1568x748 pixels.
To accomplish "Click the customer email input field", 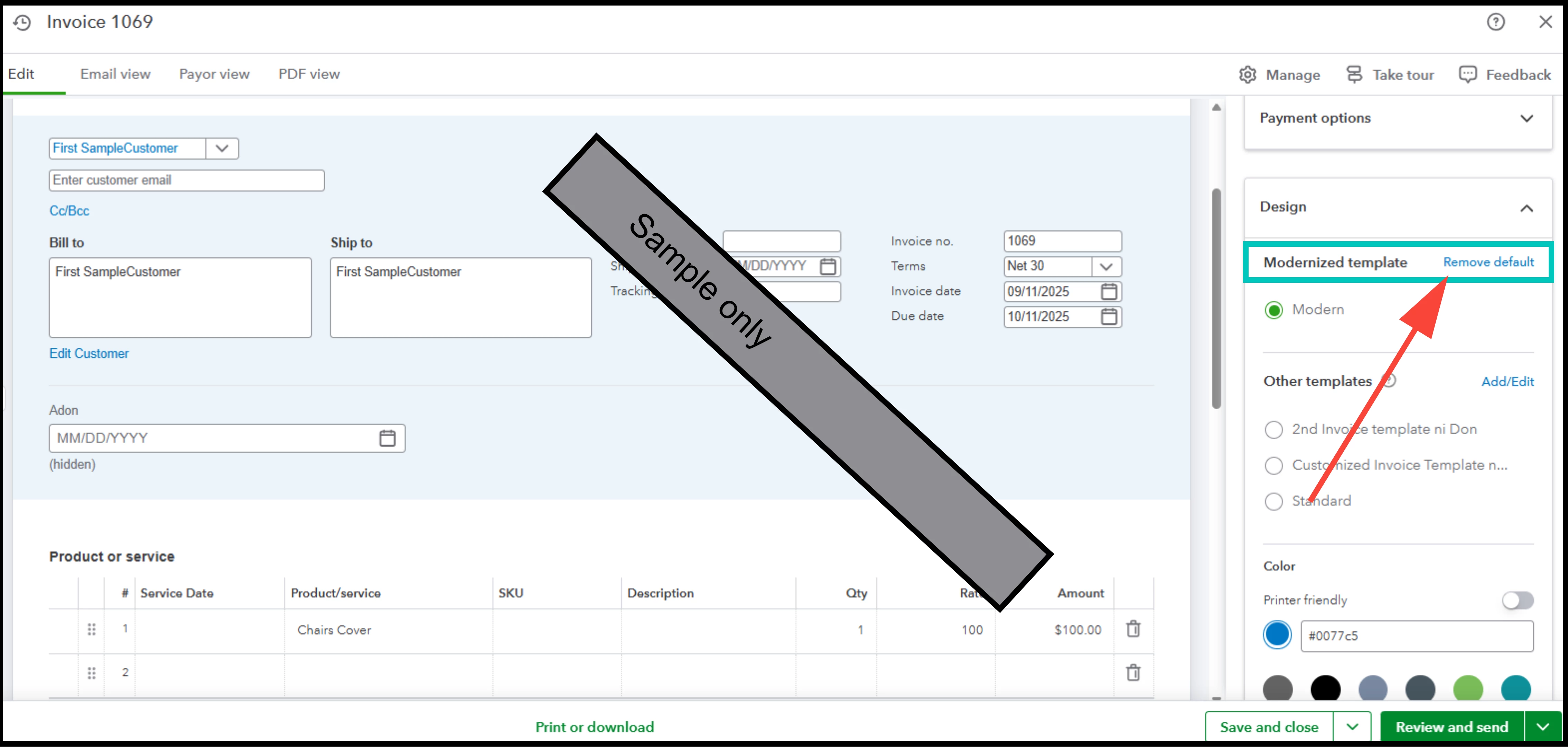I will click(x=186, y=181).
